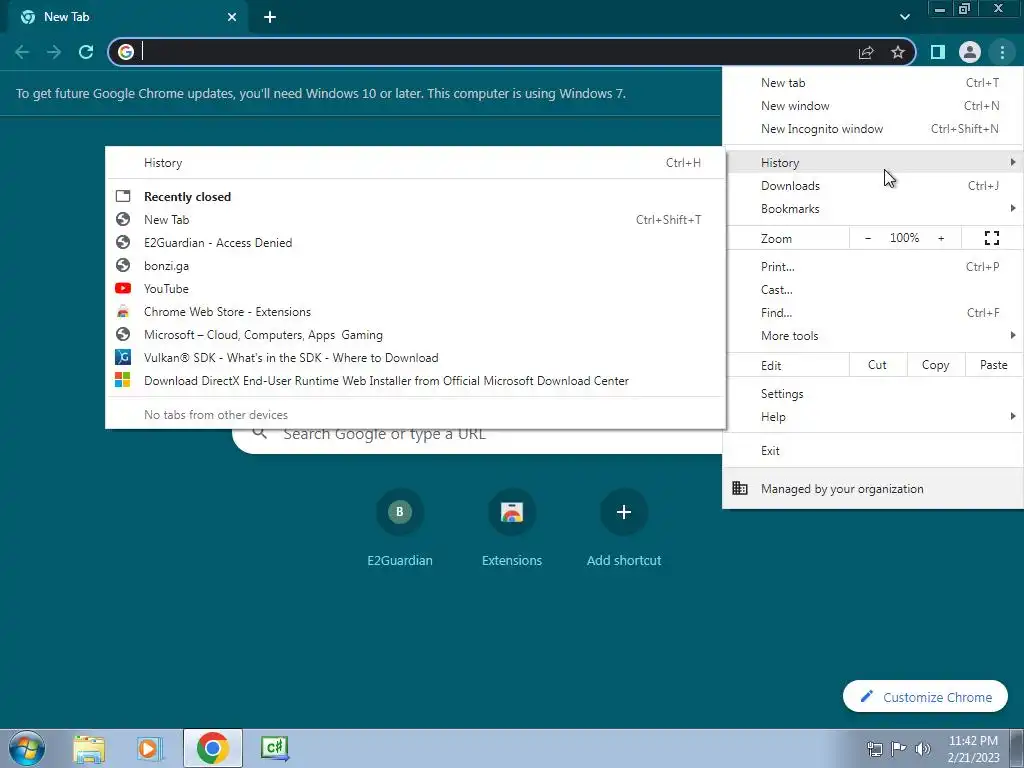Click the share this page icon
This screenshot has width=1024, height=768.
click(866, 52)
